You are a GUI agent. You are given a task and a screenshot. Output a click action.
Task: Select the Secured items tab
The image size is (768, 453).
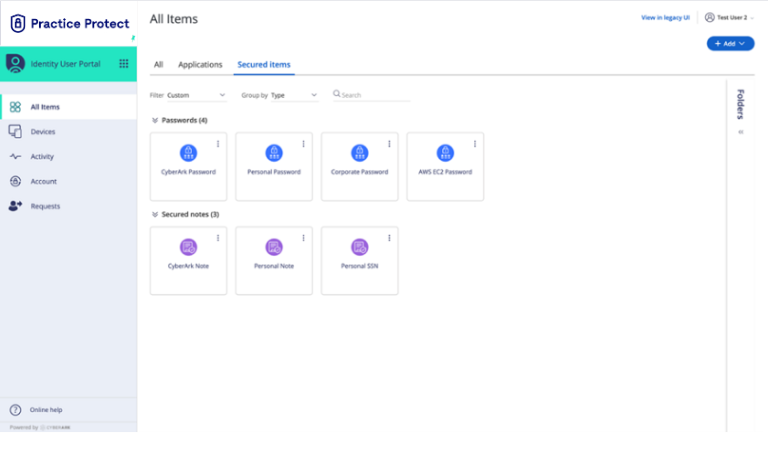point(264,64)
